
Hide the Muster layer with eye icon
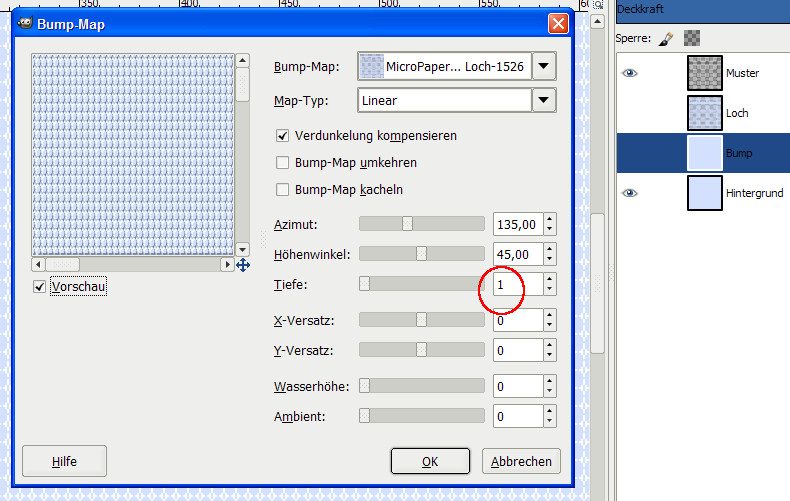point(630,73)
